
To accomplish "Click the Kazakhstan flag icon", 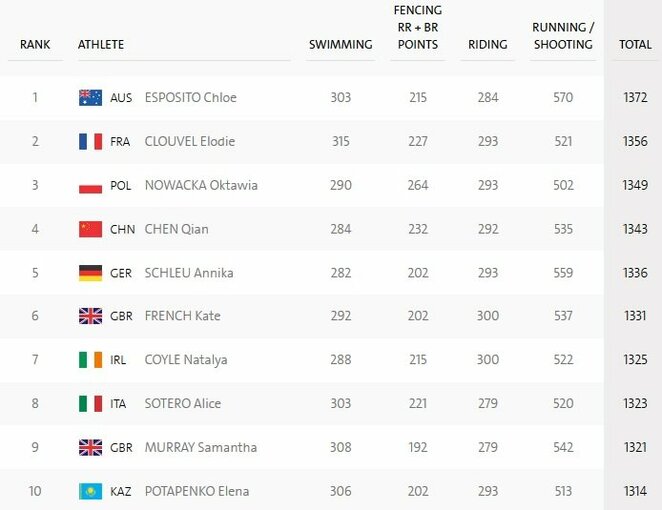I will 90,491.
